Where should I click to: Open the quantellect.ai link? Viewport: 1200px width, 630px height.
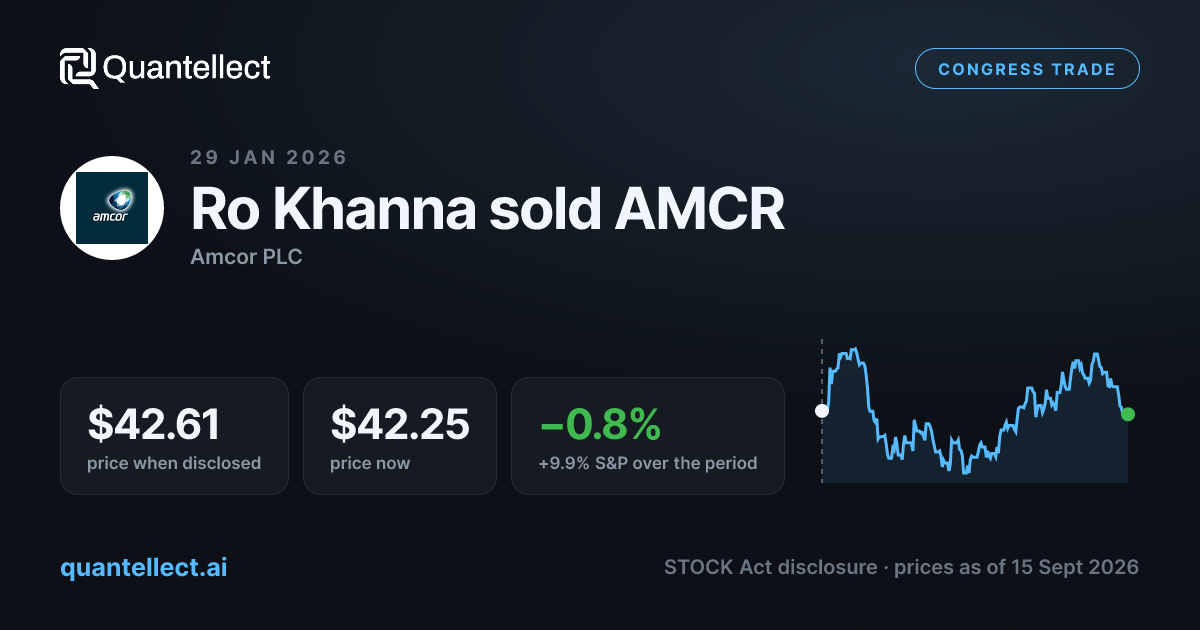pos(144,567)
